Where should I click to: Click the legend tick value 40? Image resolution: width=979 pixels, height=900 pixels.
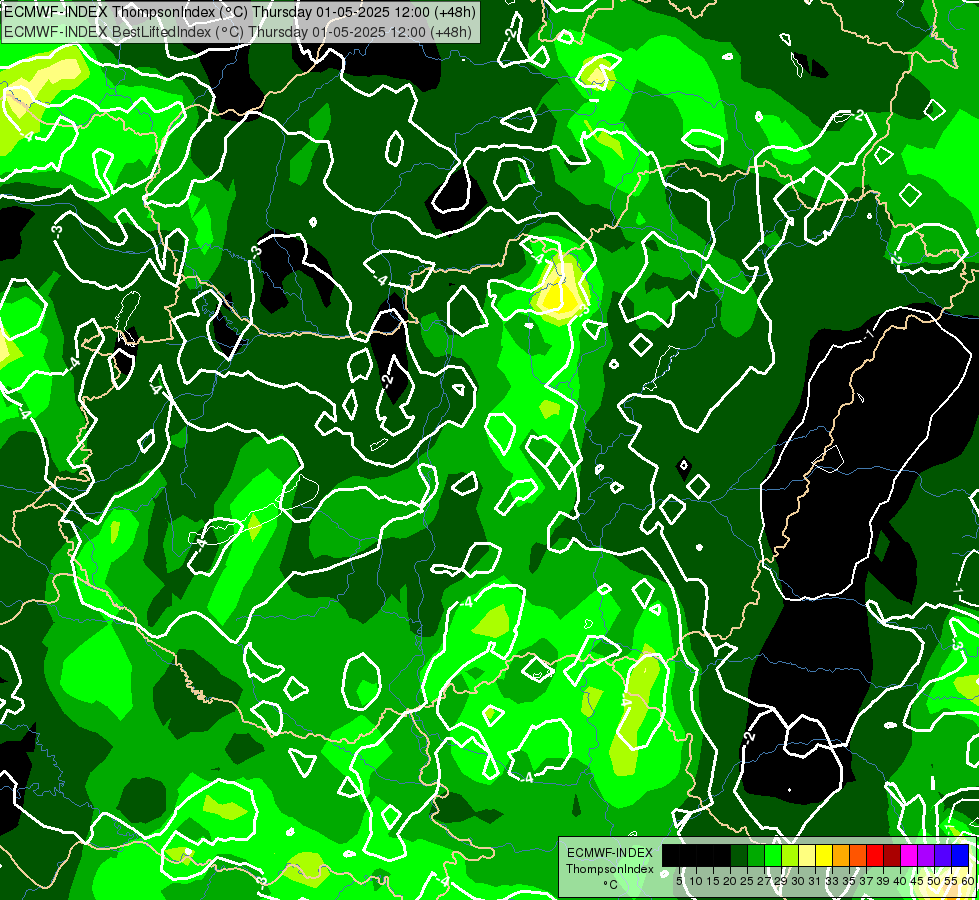(900, 881)
